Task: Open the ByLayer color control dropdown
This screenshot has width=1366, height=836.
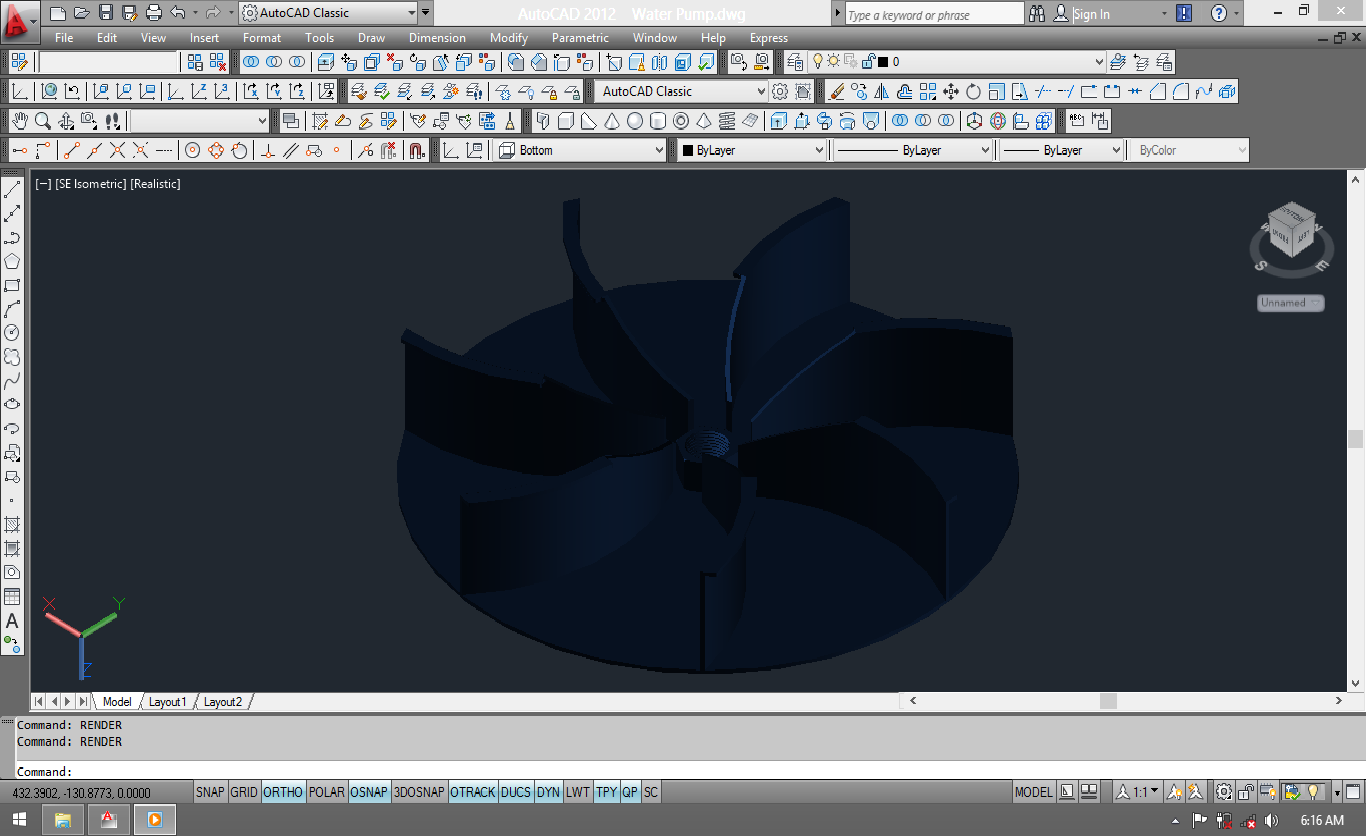Action: (x=752, y=150)
